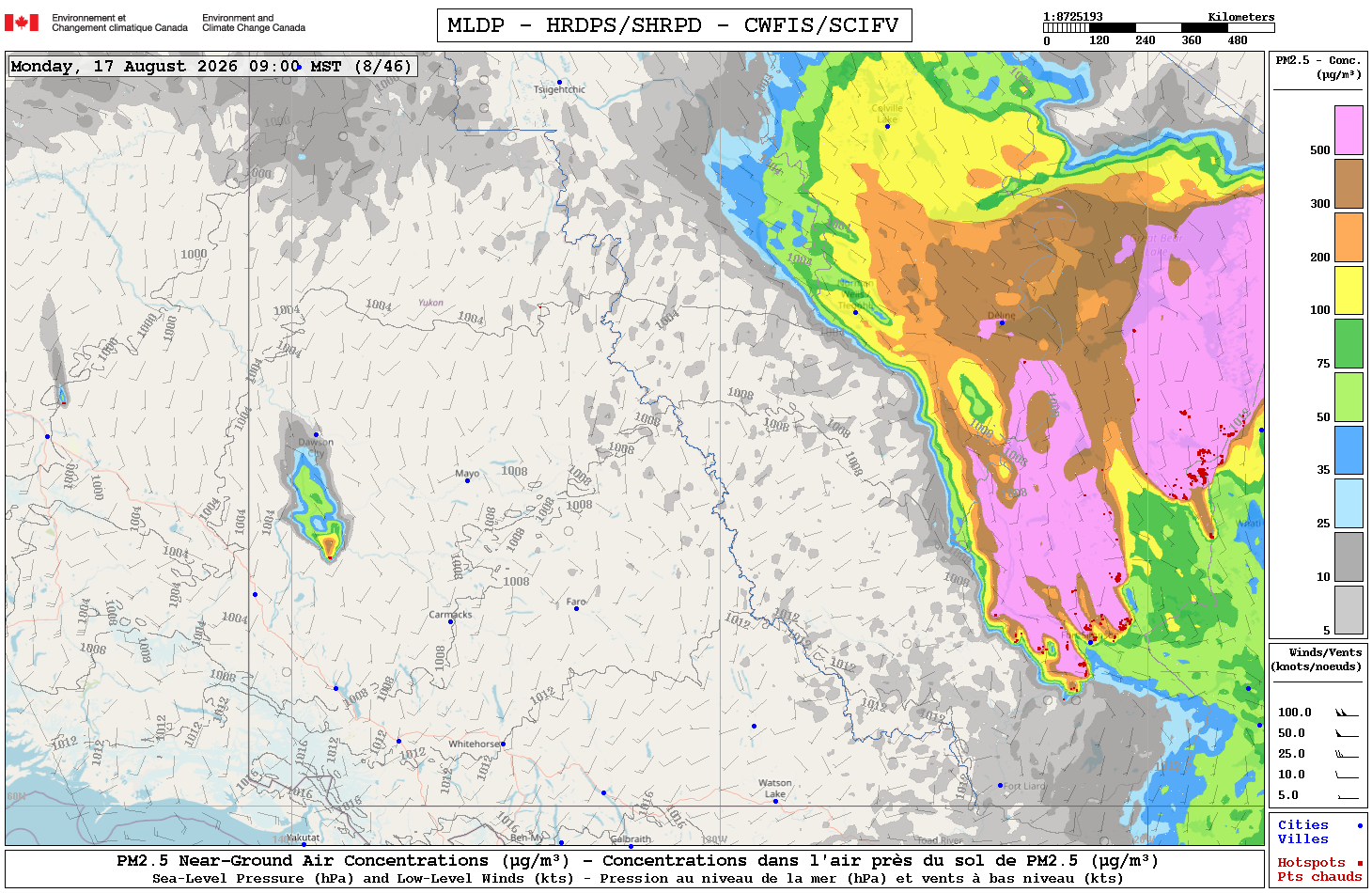Screen dimensions: 1372x893
Task: Click the Colville Lake label
Action: pos(887,114)
